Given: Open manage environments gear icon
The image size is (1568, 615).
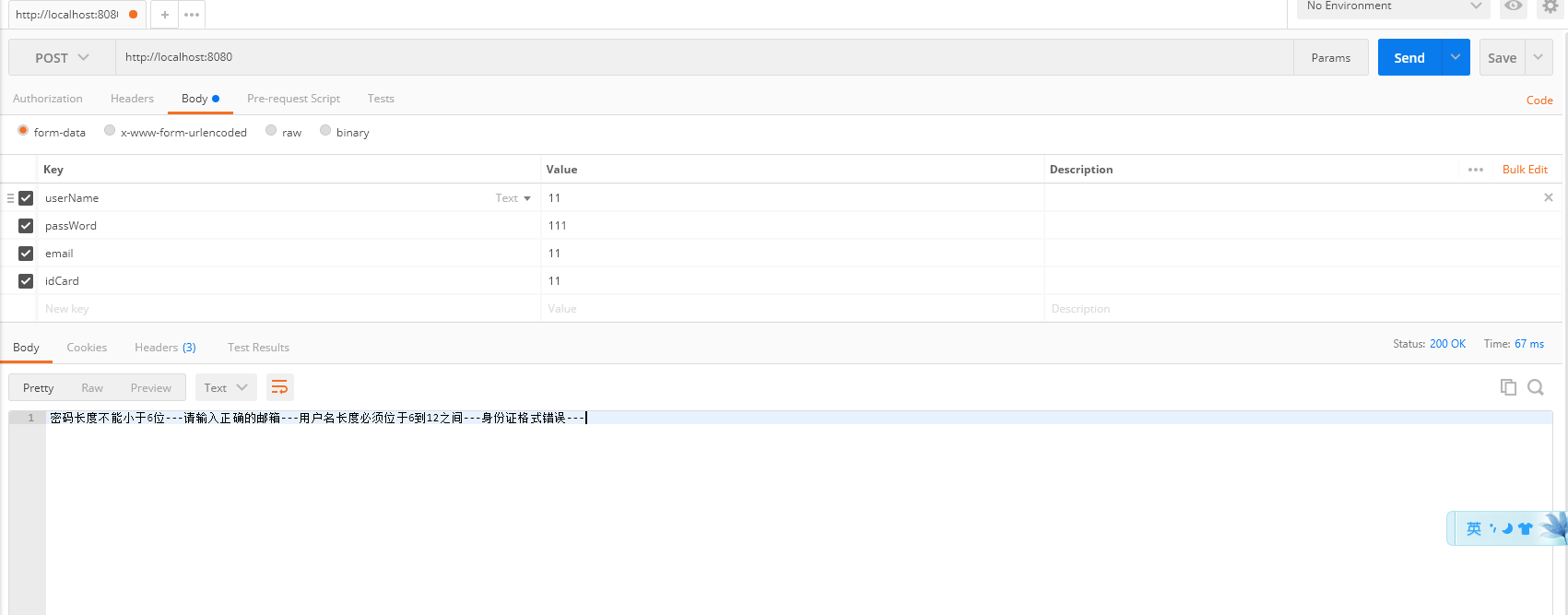Looking at the screenshot, I should pyautogui.click(x=1550, y=6).
